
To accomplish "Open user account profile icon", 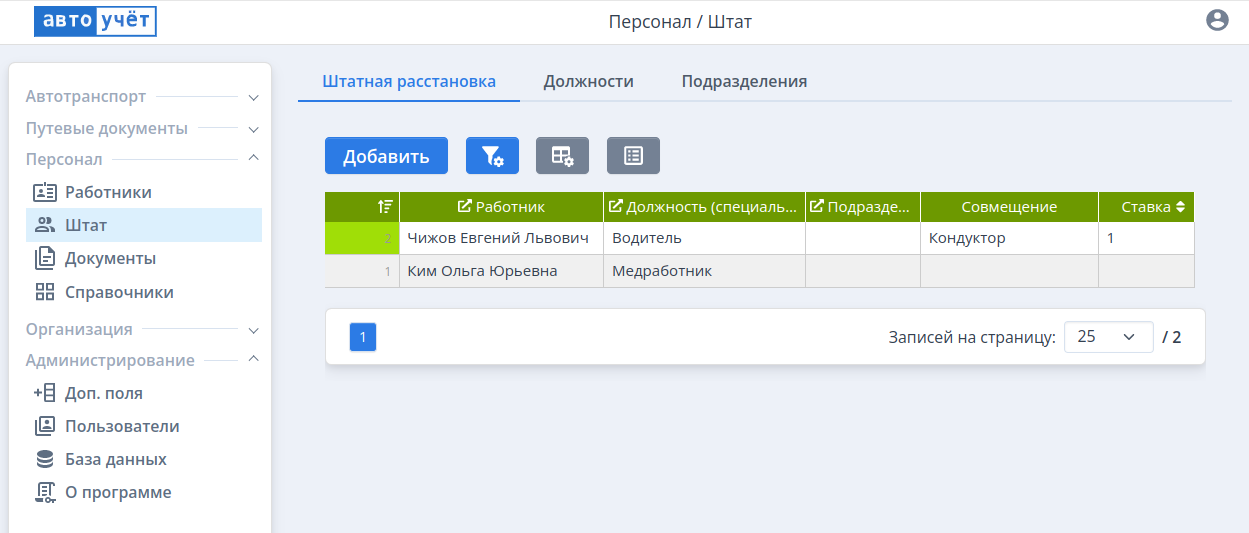I will pyautogui.click(x=1217, y=20).
